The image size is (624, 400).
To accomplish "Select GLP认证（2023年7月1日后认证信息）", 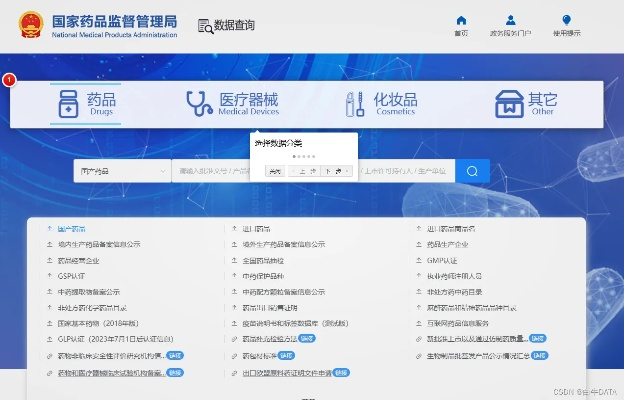I will 115,339.
